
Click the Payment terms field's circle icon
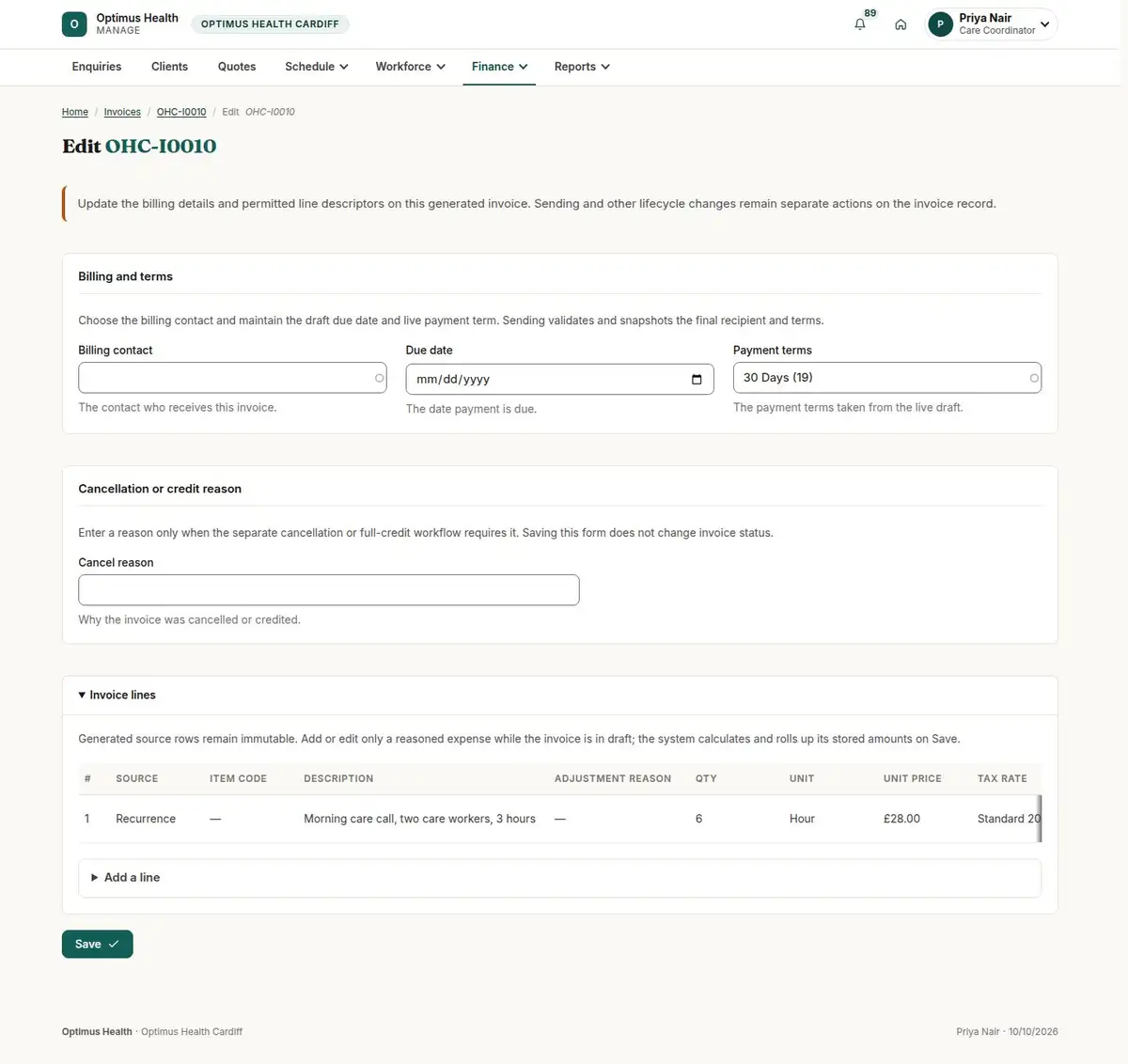click(1034, 378)
